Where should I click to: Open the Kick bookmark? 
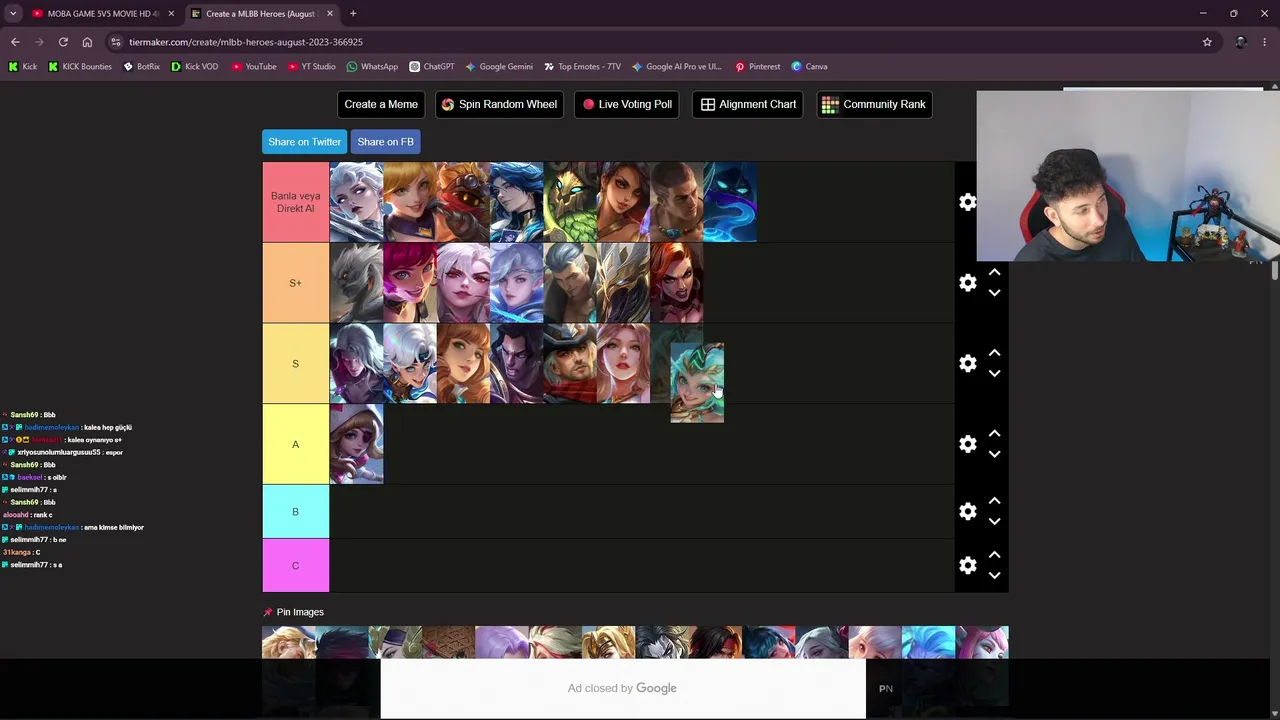pyautogui.click(x=23, y=67)
